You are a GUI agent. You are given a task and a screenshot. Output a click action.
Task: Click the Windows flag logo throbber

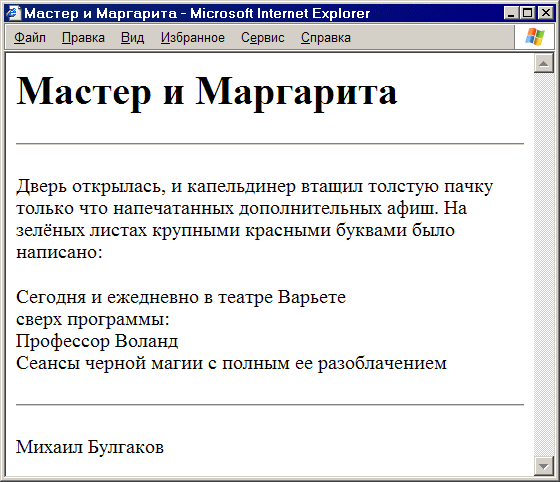(535, 37)
